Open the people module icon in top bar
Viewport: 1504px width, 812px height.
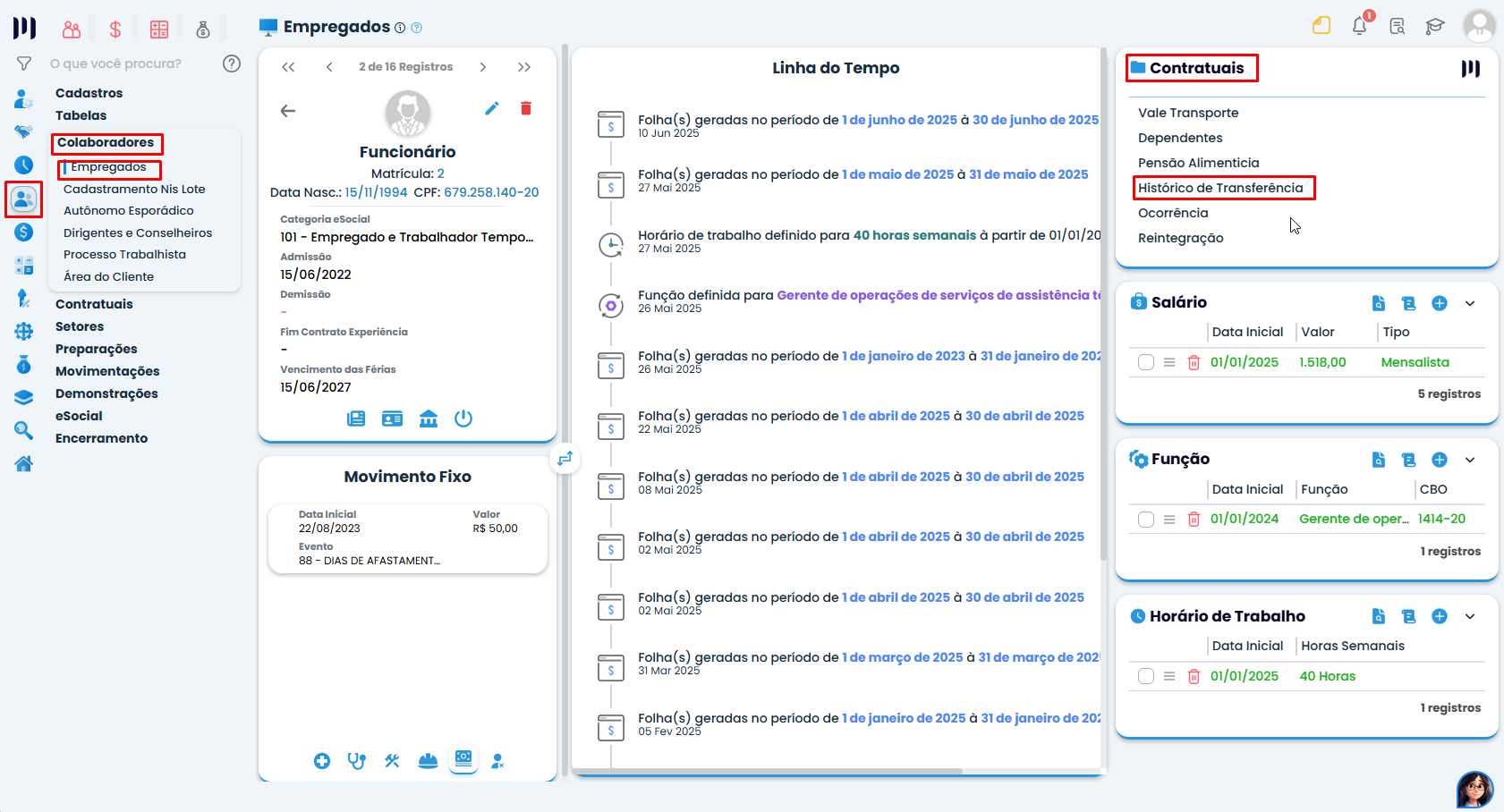[x=72, y=30]
